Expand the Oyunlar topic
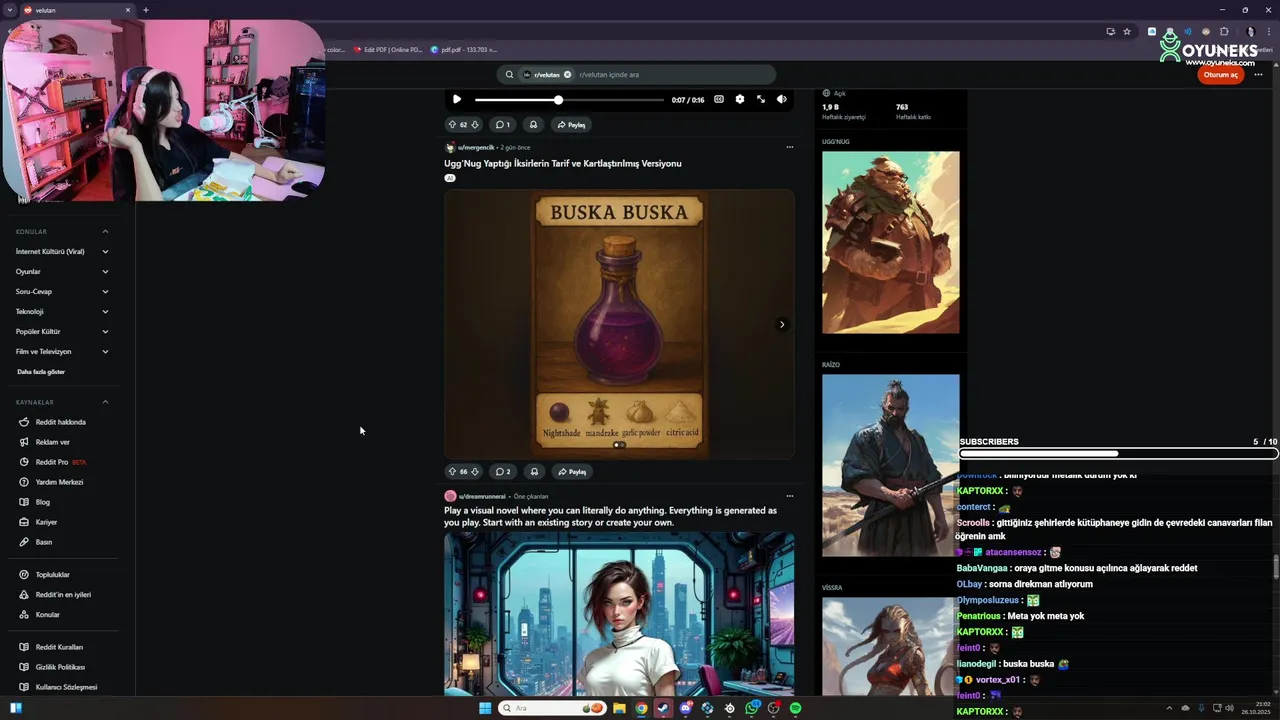This screenshot has width=1280, height=720. coord(62,272)
